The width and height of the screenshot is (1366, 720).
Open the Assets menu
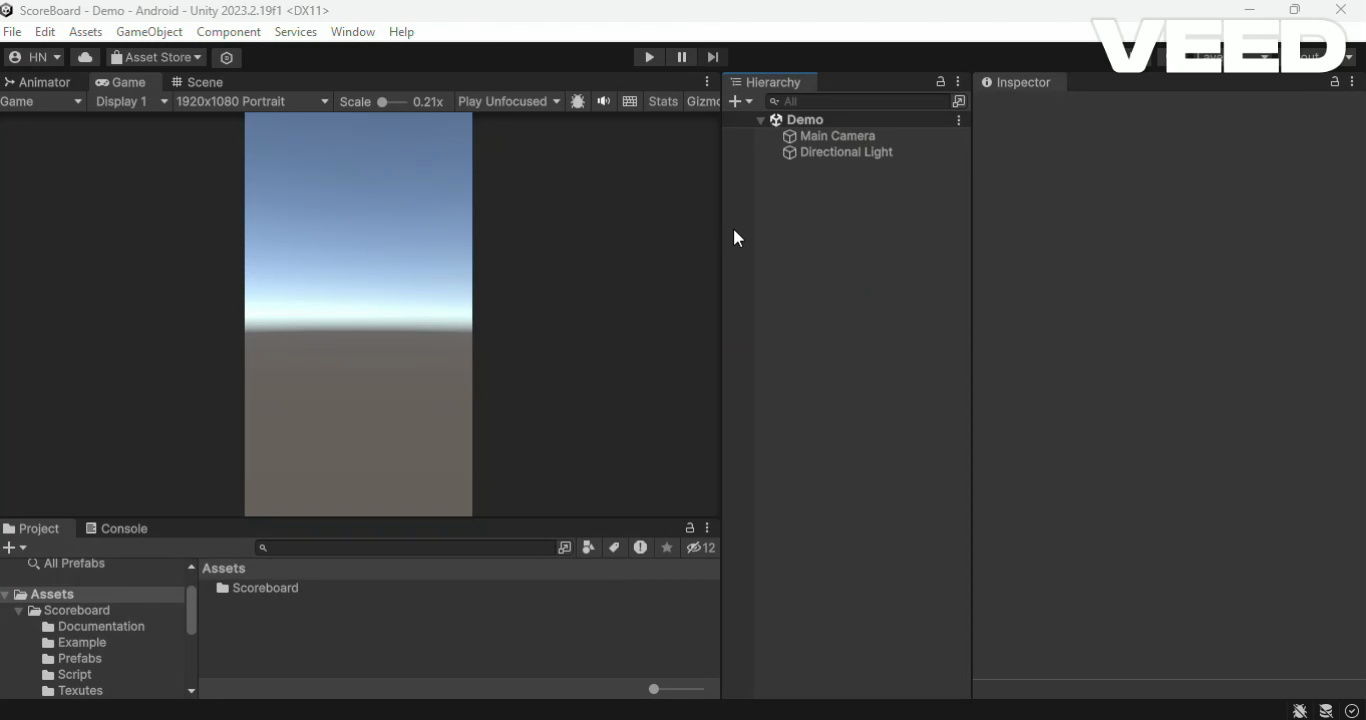[x=85, y=32]
